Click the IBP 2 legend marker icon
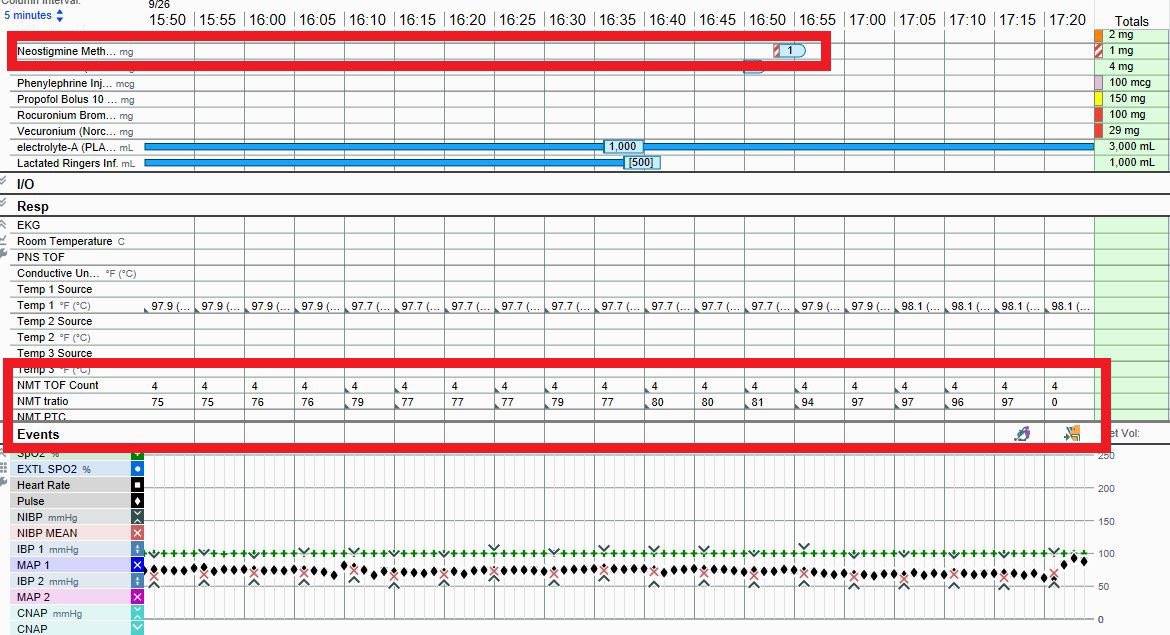This screenshot has width=1170, height=635. 137,581
